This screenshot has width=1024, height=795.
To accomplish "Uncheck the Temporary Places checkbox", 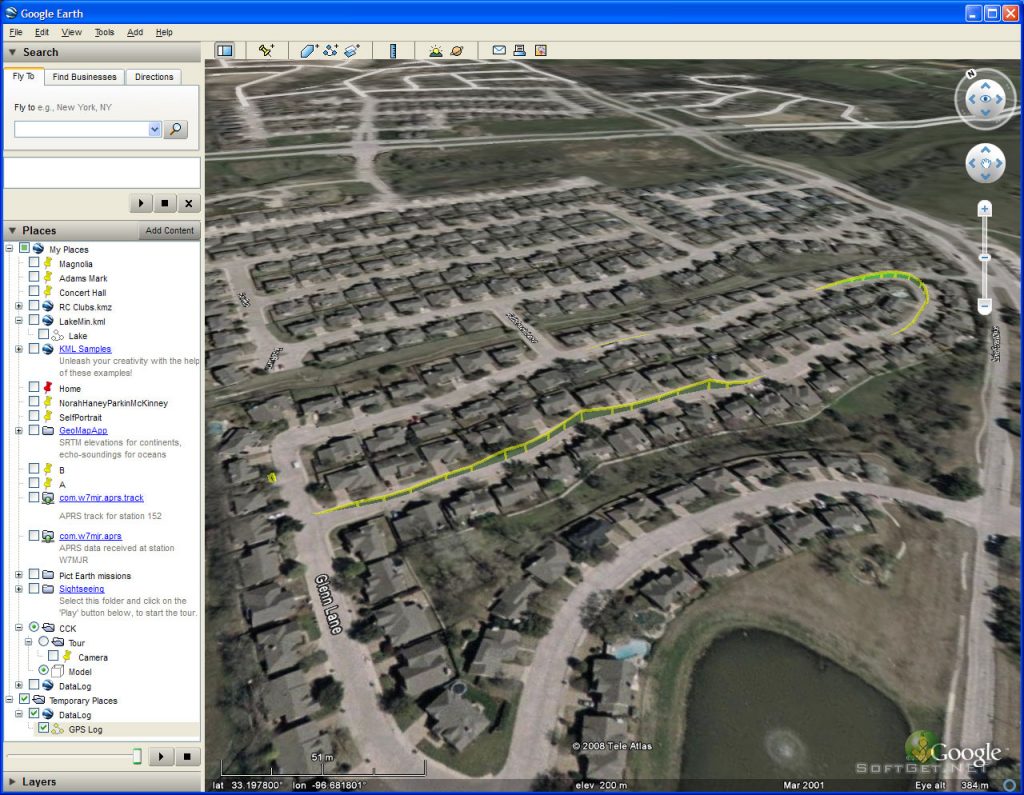I will [x=23, y=700].
